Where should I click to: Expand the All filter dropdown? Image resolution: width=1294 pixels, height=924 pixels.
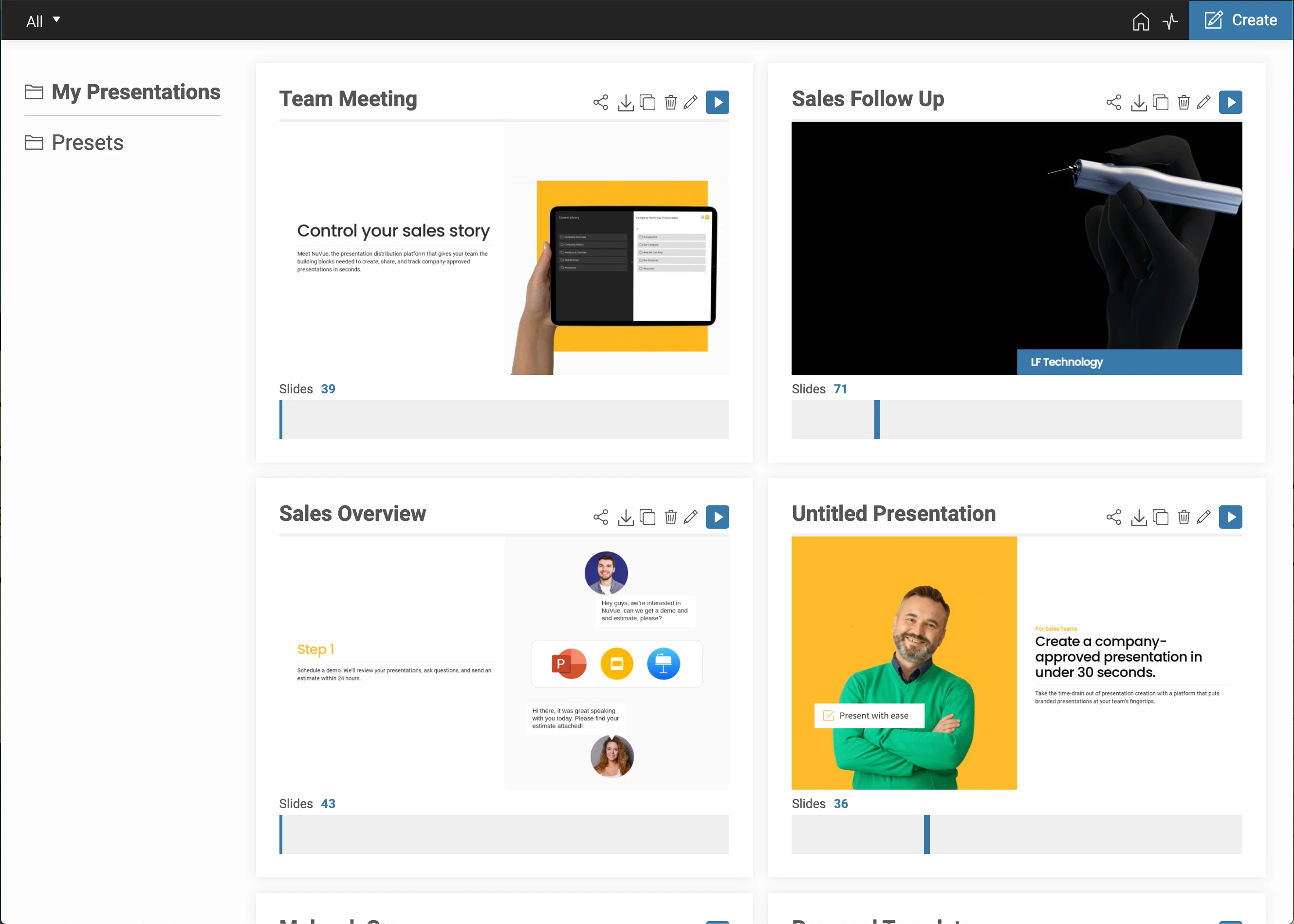[43, 21]
